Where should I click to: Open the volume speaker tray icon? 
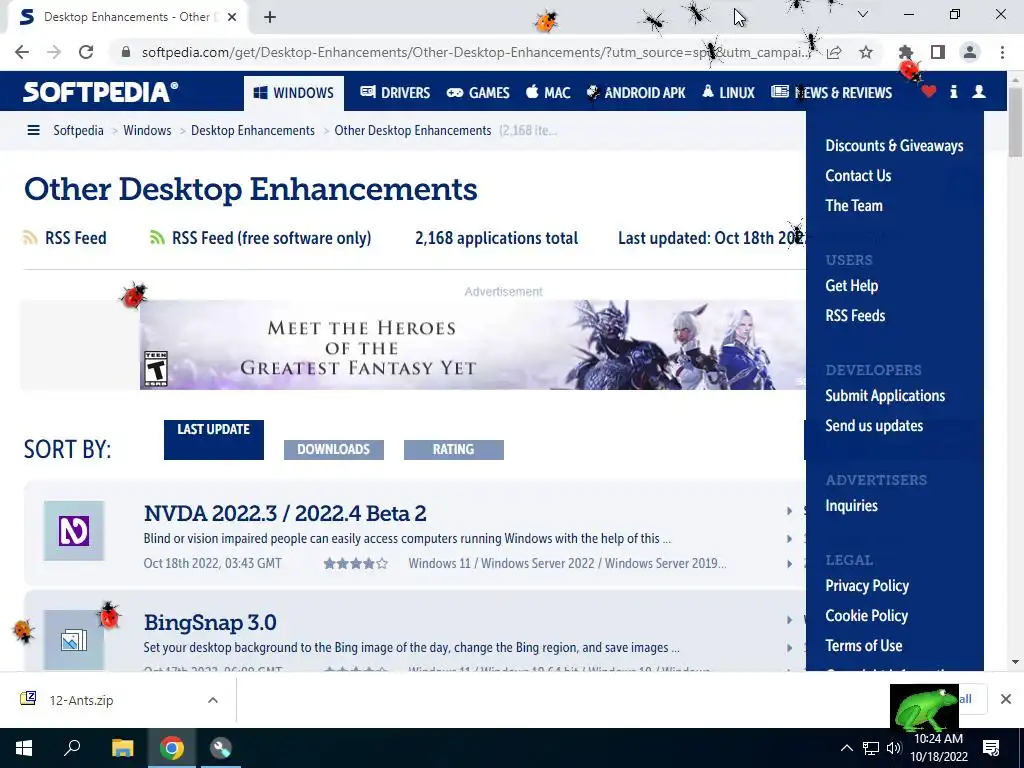[894, 748]
